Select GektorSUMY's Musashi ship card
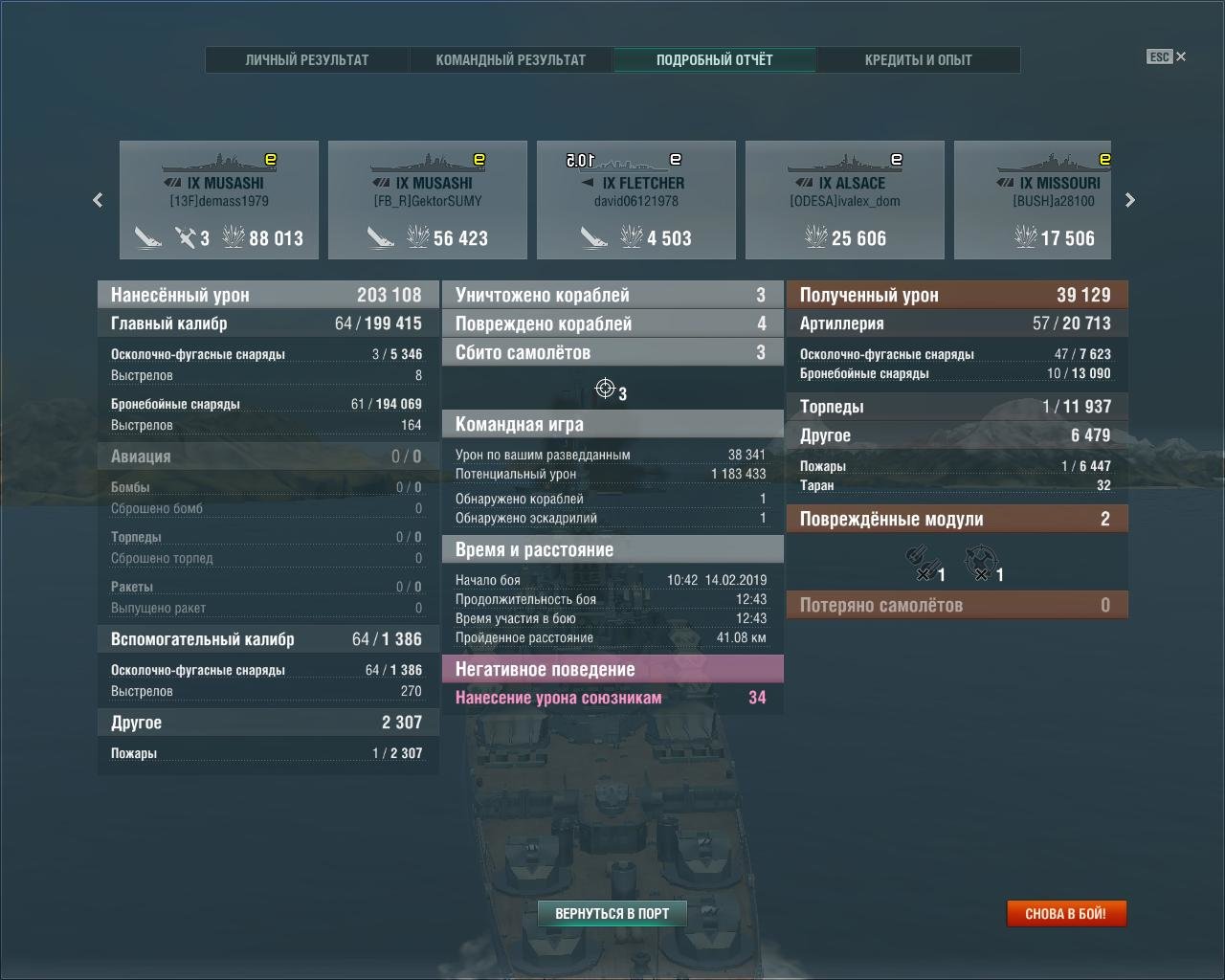This screenshot has width=1225, height=980. tap(427, 199)
